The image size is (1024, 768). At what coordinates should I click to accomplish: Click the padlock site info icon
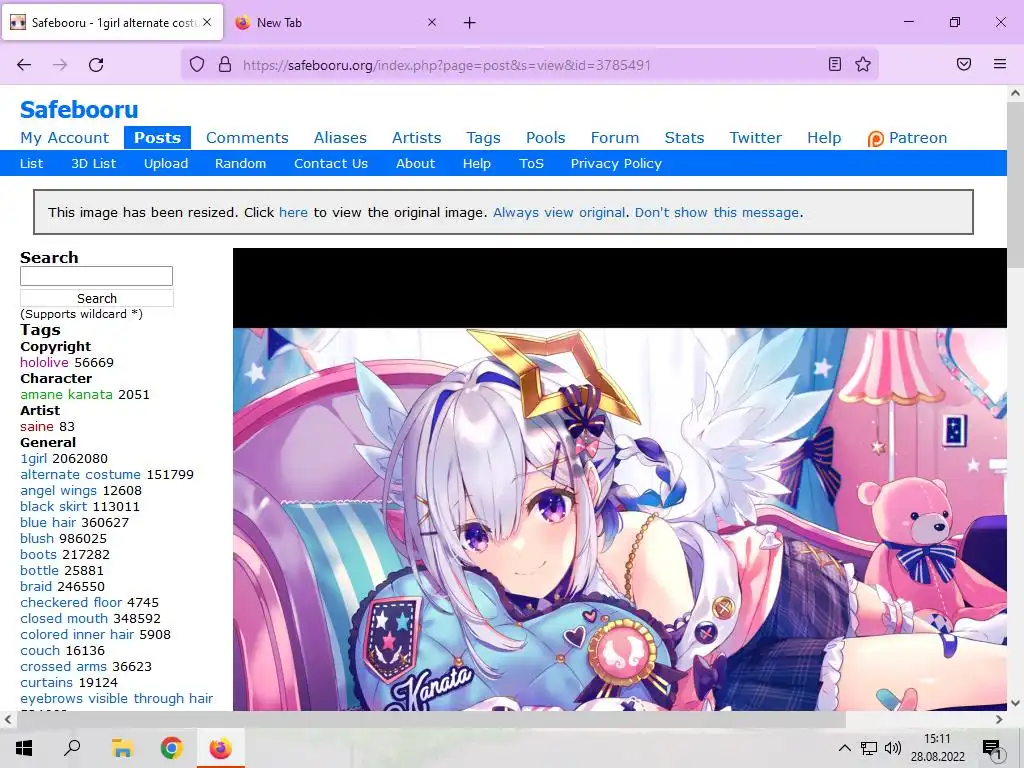[225, 65]
